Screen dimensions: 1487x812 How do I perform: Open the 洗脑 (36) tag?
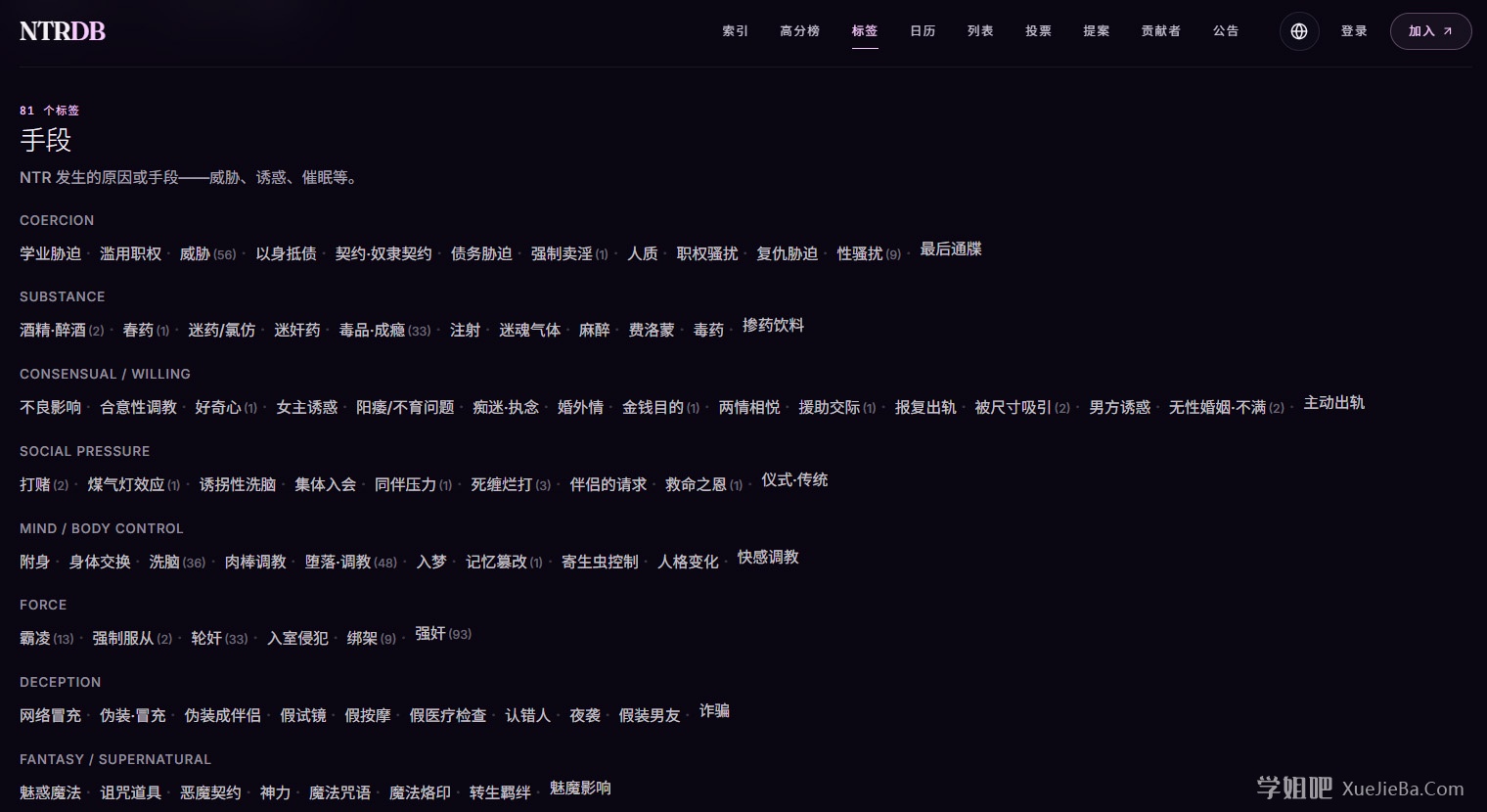(177, 562)
